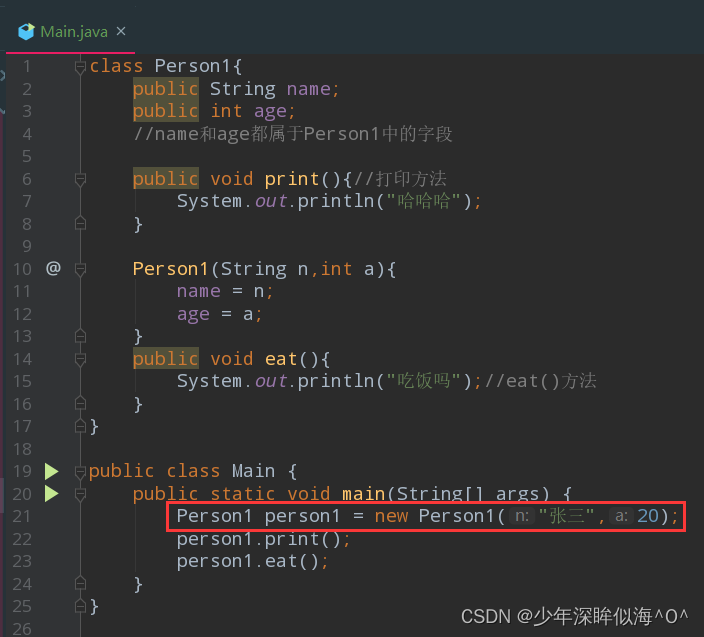The height and width of the screenshot is (637, 704).
Task: Run main method via line 20 gutter arrow
Action: (x=52, y=493)
